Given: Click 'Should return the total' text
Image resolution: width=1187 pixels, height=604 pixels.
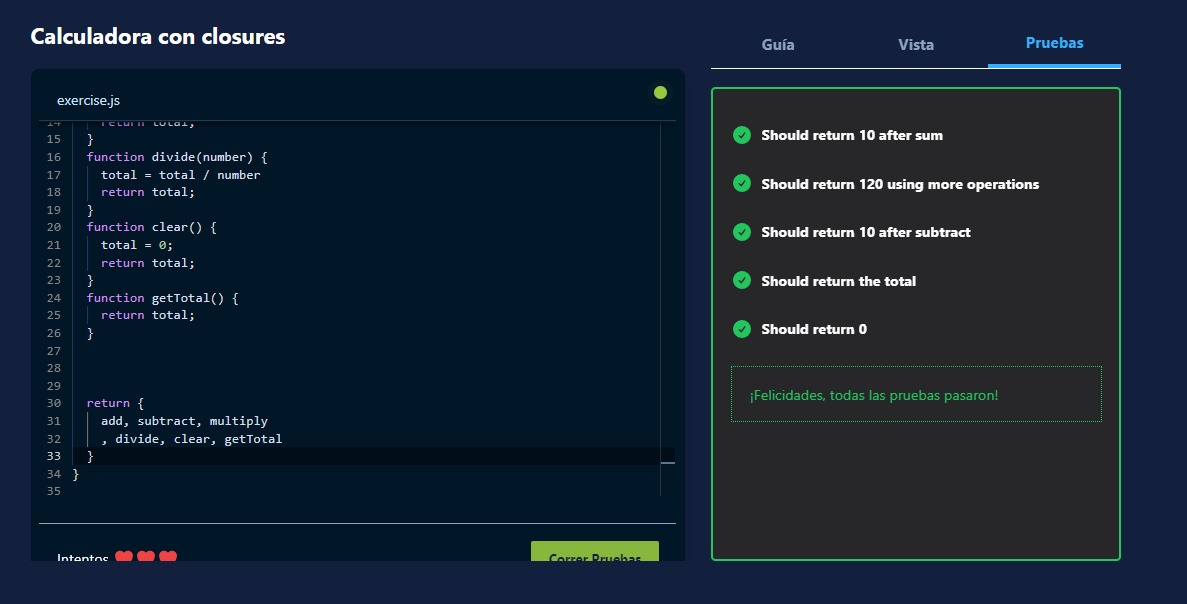Looking at the screenshot, I should pos(838,281).
